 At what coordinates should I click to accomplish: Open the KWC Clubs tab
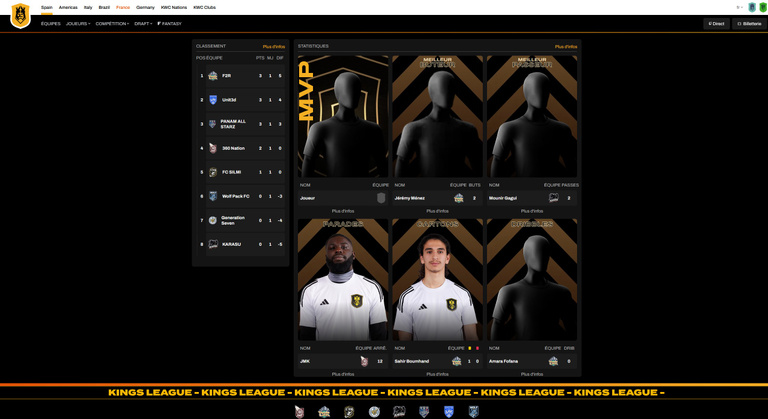[204, 7]
